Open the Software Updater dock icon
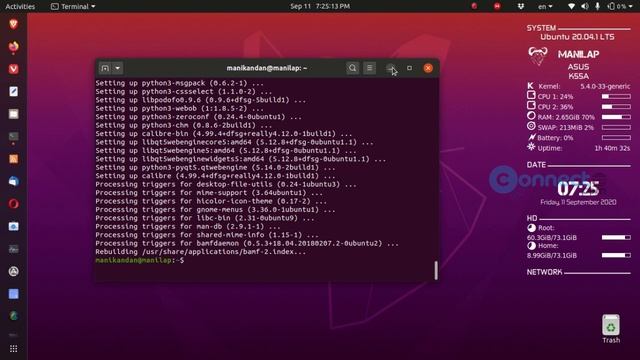Viewport: 640px width, 360px height. (13, 271)
